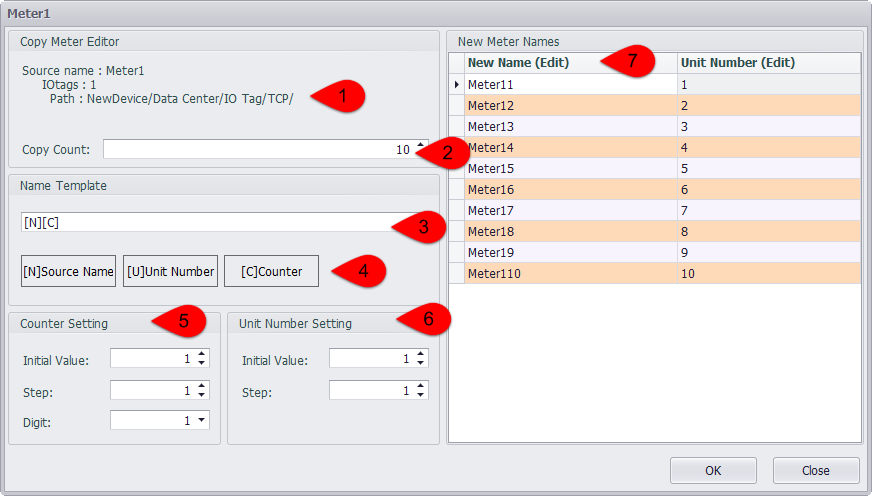
Task: Increase Counter Setting Initial Value
Action: click(202, 354)
